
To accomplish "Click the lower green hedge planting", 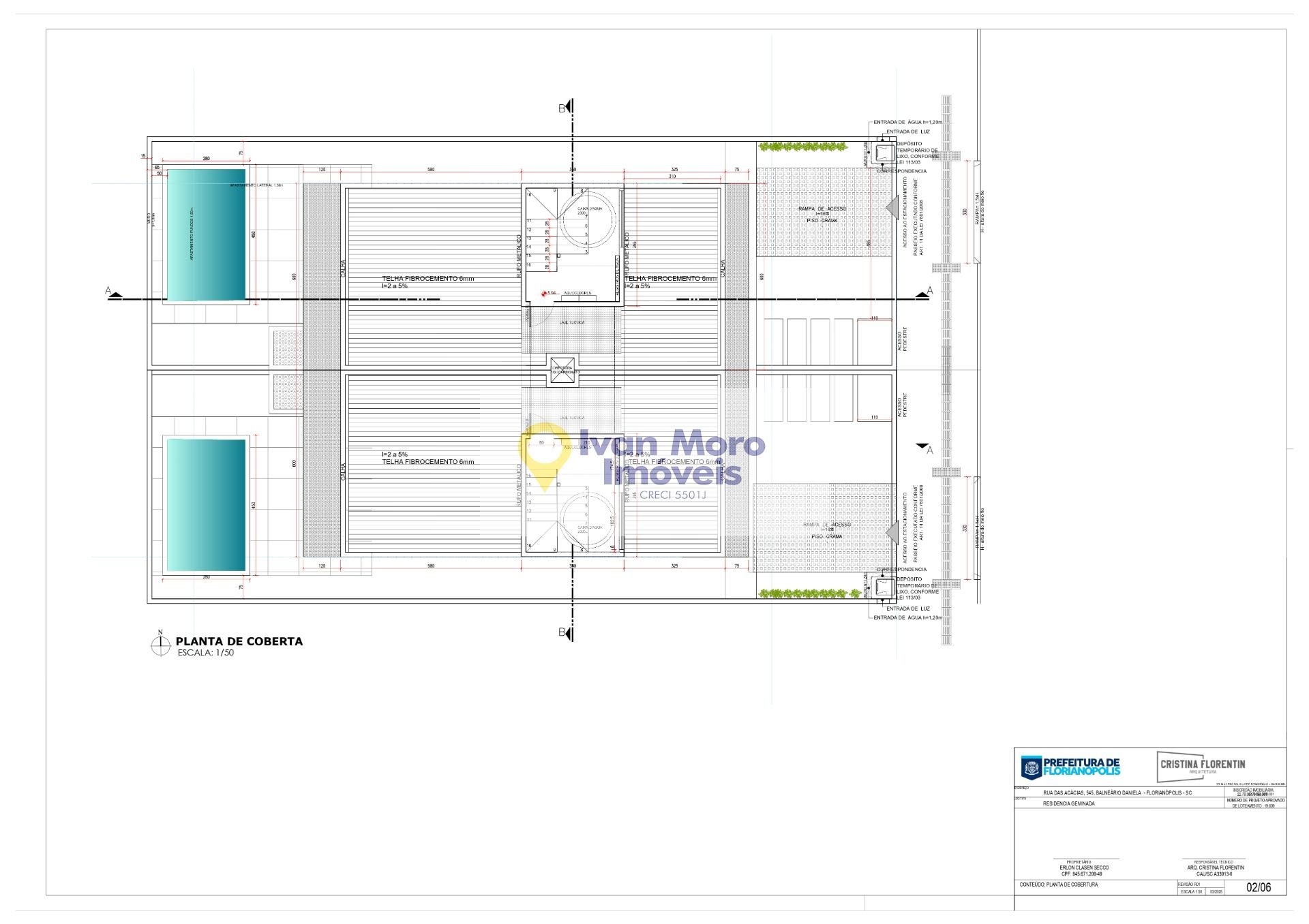I will (x=809, y=594).
